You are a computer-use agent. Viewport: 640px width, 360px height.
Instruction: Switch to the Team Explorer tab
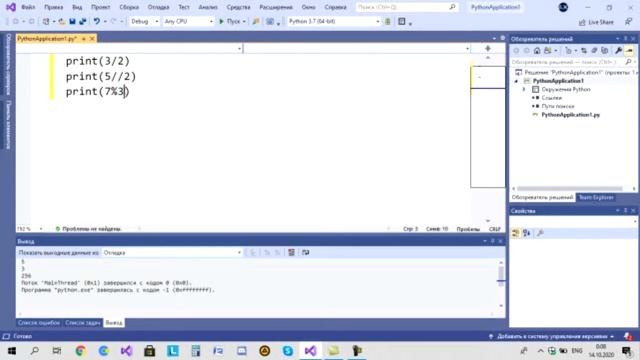point(596,198)
